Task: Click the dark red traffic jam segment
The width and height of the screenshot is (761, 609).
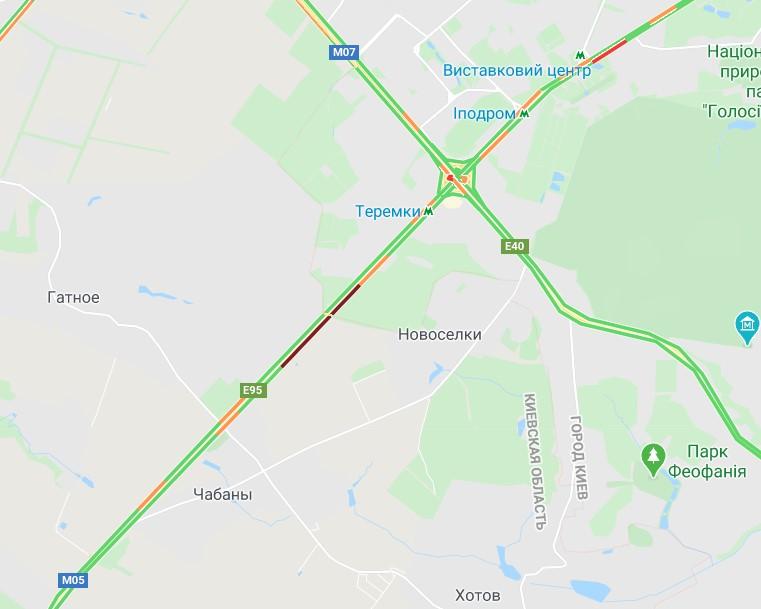Action: 320,326
